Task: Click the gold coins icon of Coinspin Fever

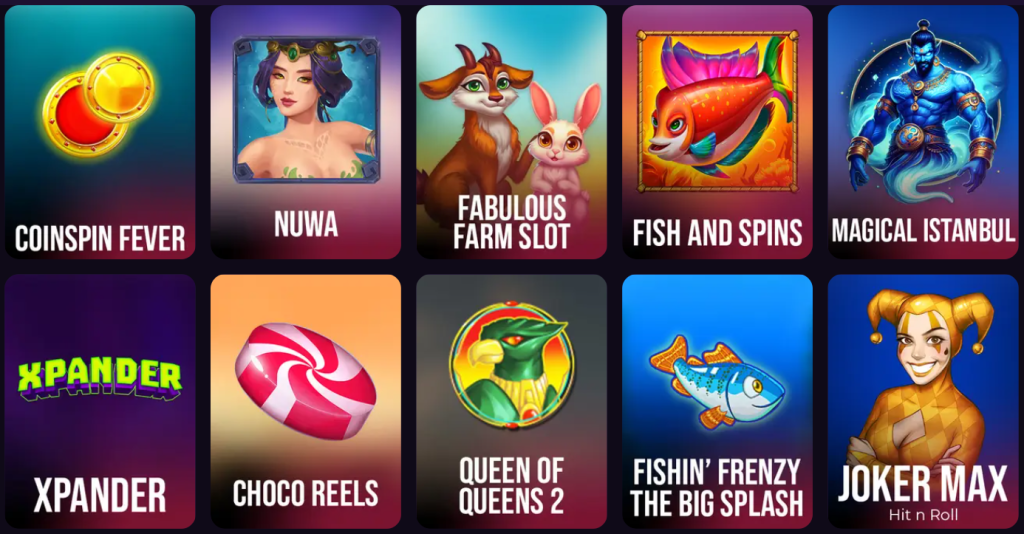Action: point(99,106)
